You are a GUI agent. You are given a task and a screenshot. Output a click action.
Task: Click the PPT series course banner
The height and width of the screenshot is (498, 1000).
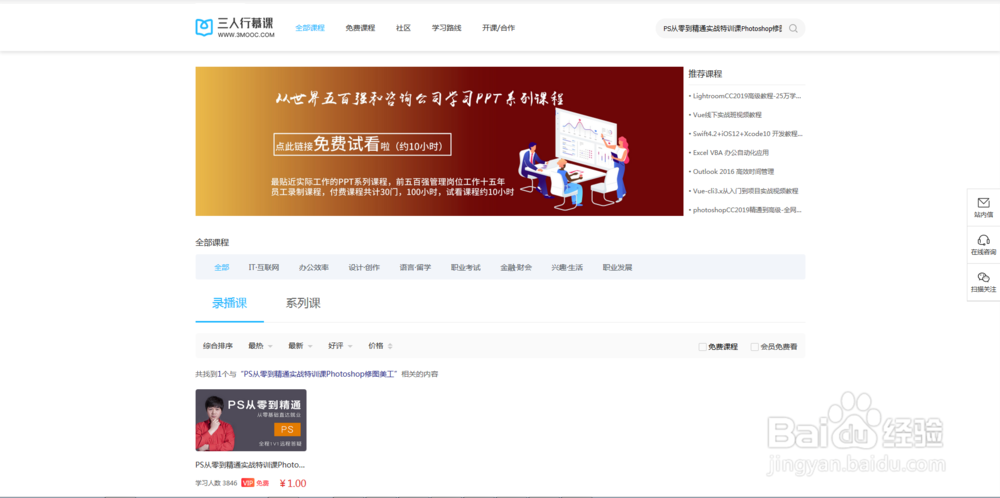[x=439, y=142]
